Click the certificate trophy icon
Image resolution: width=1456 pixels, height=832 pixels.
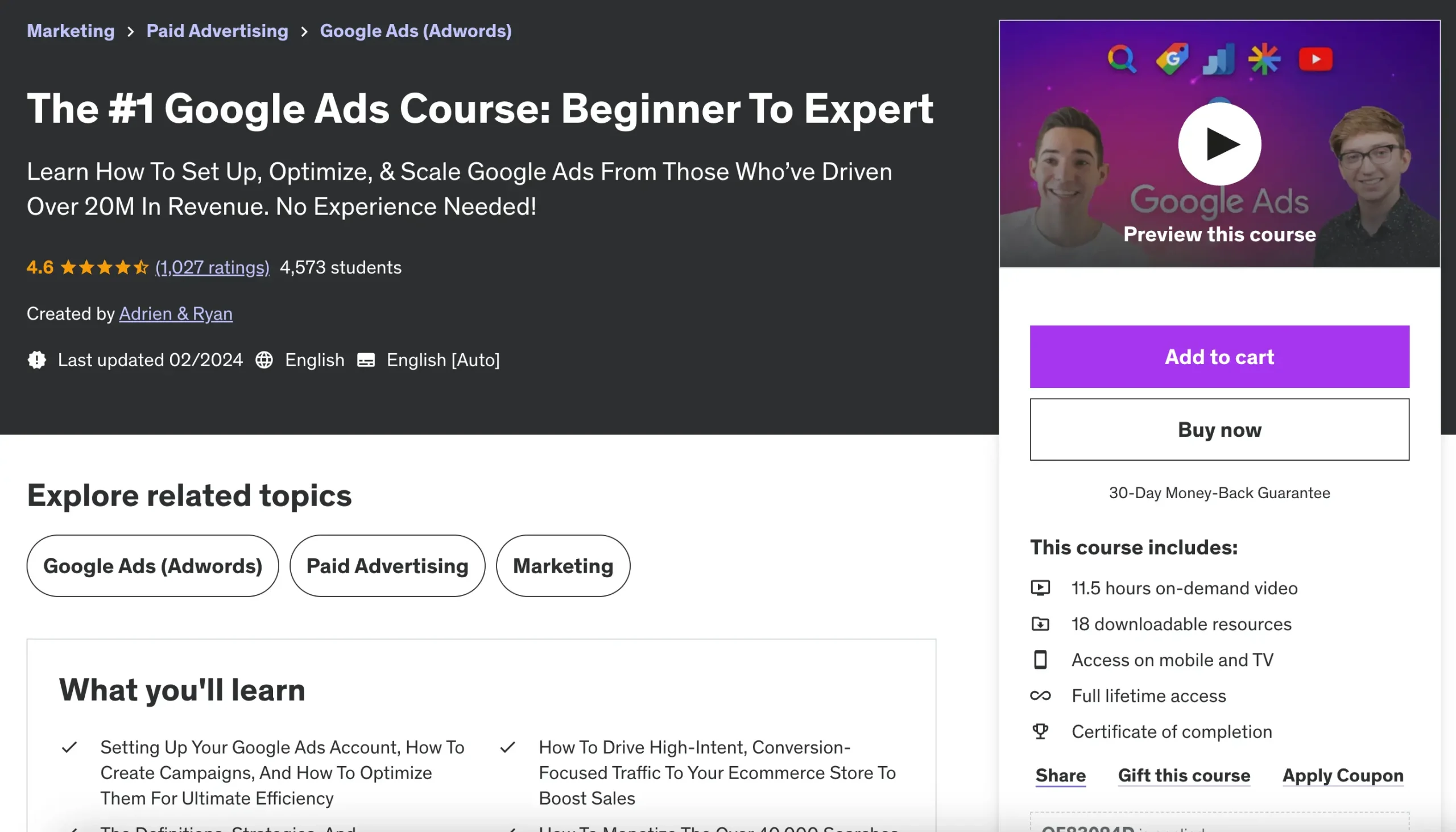[1040, 731]
